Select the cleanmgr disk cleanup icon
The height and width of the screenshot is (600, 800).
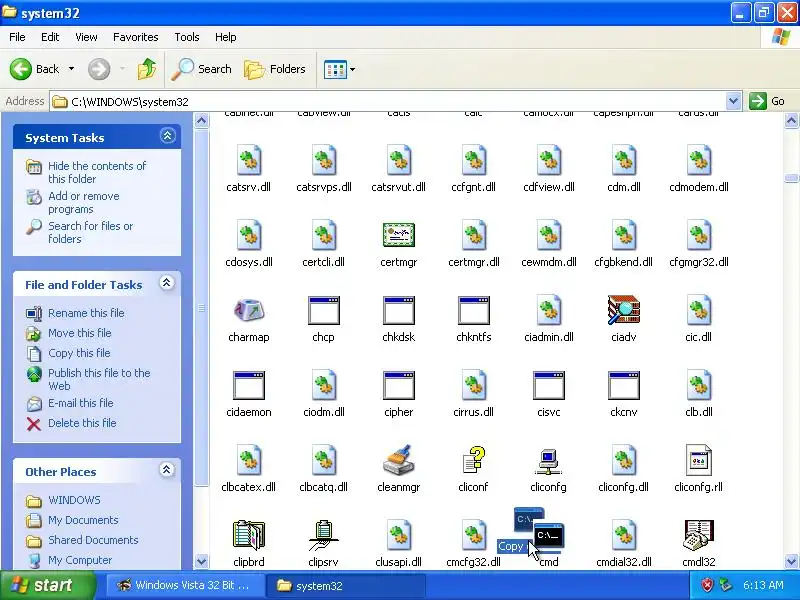(x=398, y=460)
